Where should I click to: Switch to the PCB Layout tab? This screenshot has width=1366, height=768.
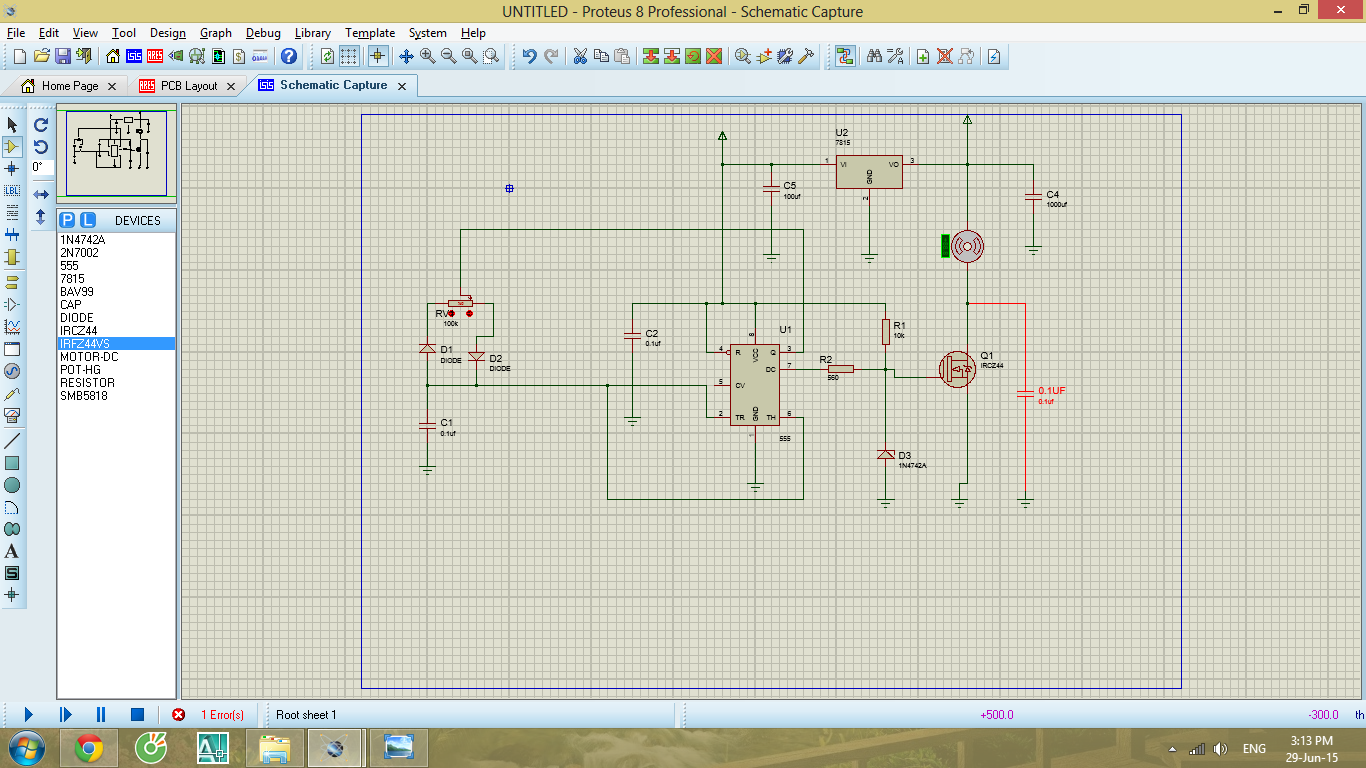(188, 86)
